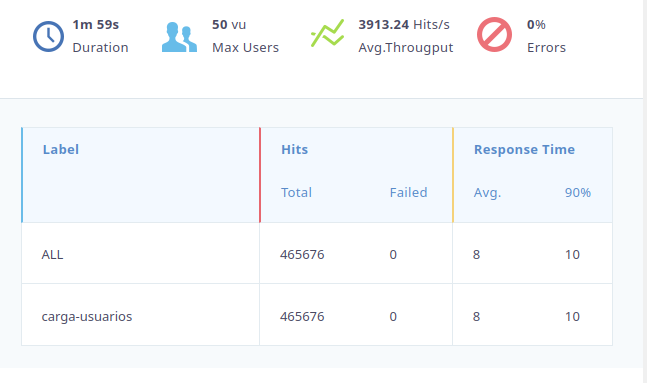This screenshot has width=647, height=383.
Task: Select total hits 465676 in carga-usuarios row
Action: [x=302, y=317]
